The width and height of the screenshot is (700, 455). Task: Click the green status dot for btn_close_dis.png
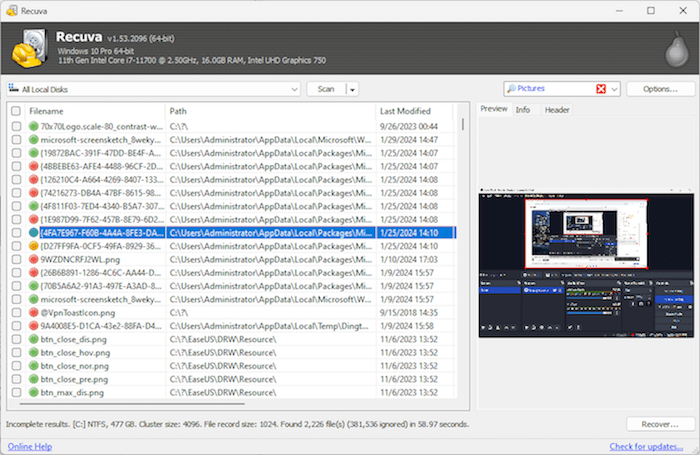coord(33,339)
